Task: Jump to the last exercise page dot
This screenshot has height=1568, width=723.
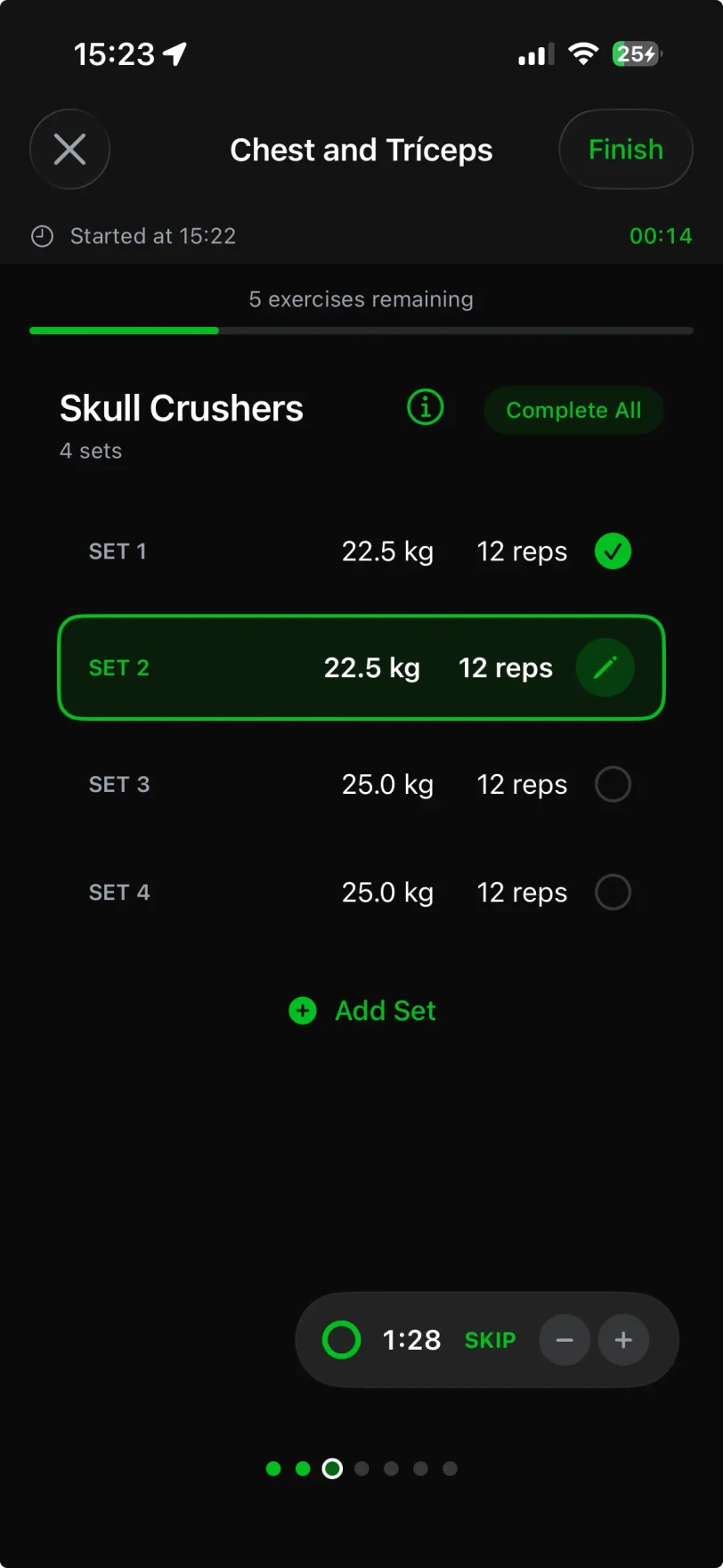Action: [450, 1468]
